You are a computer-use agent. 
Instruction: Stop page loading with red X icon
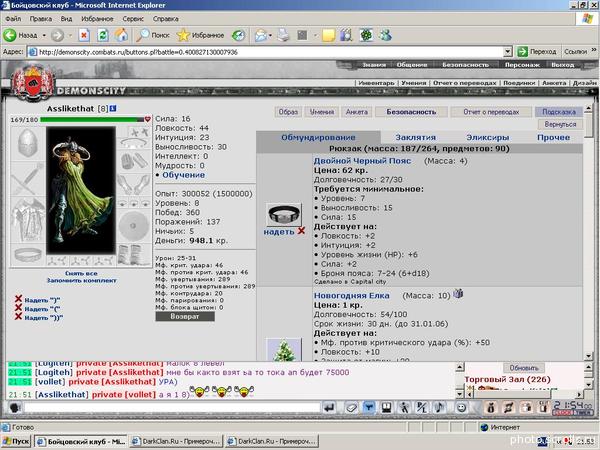point(84,35)
